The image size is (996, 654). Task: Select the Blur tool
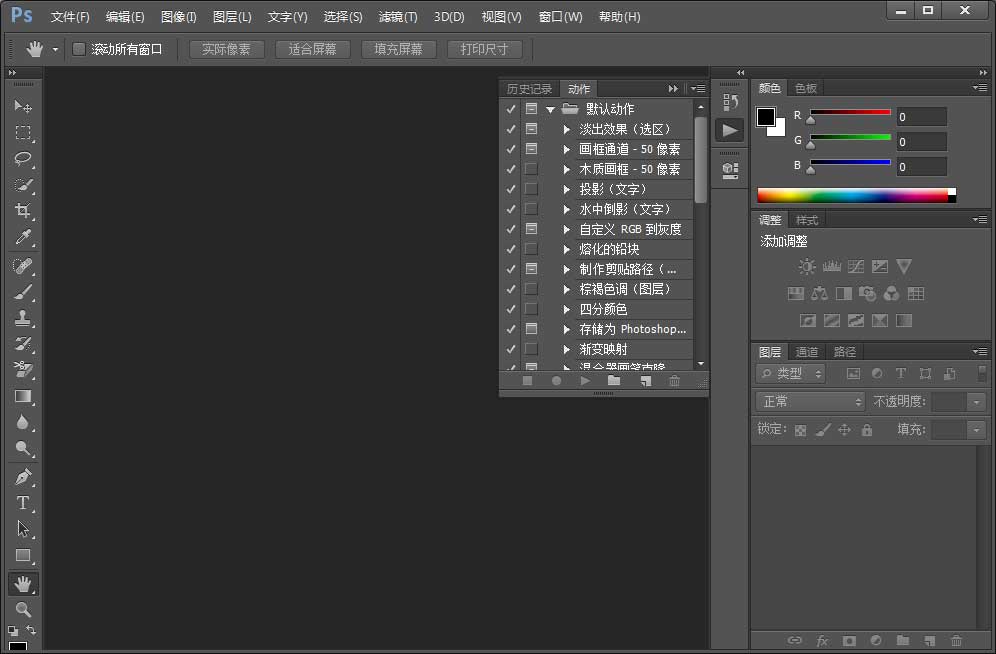click(23, 423)
